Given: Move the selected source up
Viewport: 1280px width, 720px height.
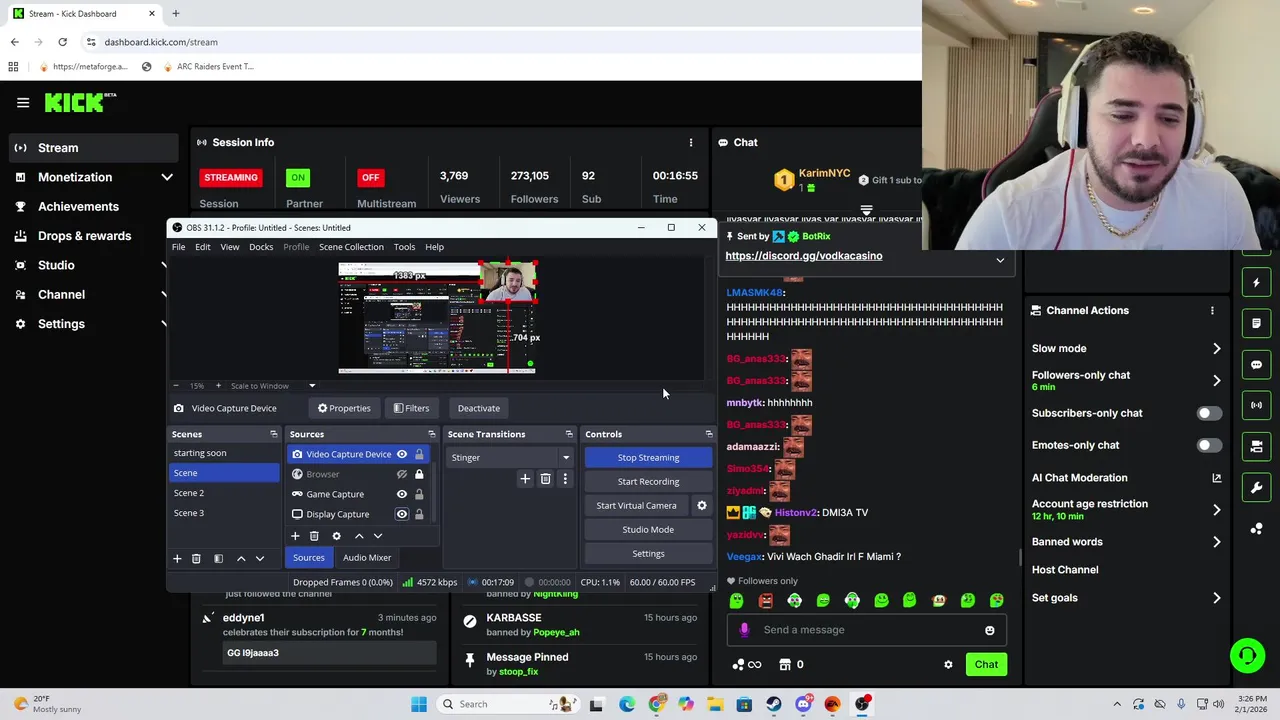Looking at the screenshot, I should (359, 536).
